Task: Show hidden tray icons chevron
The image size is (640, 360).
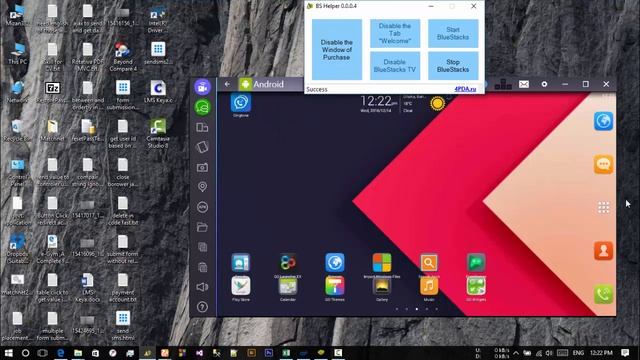Action: point(516,353)
